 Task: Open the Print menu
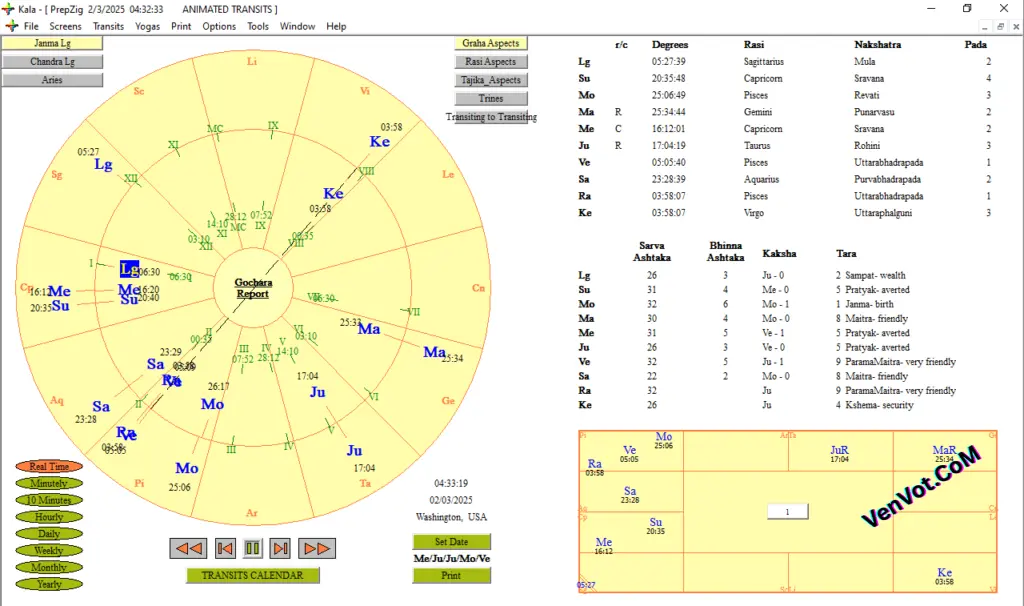point(181,26)
